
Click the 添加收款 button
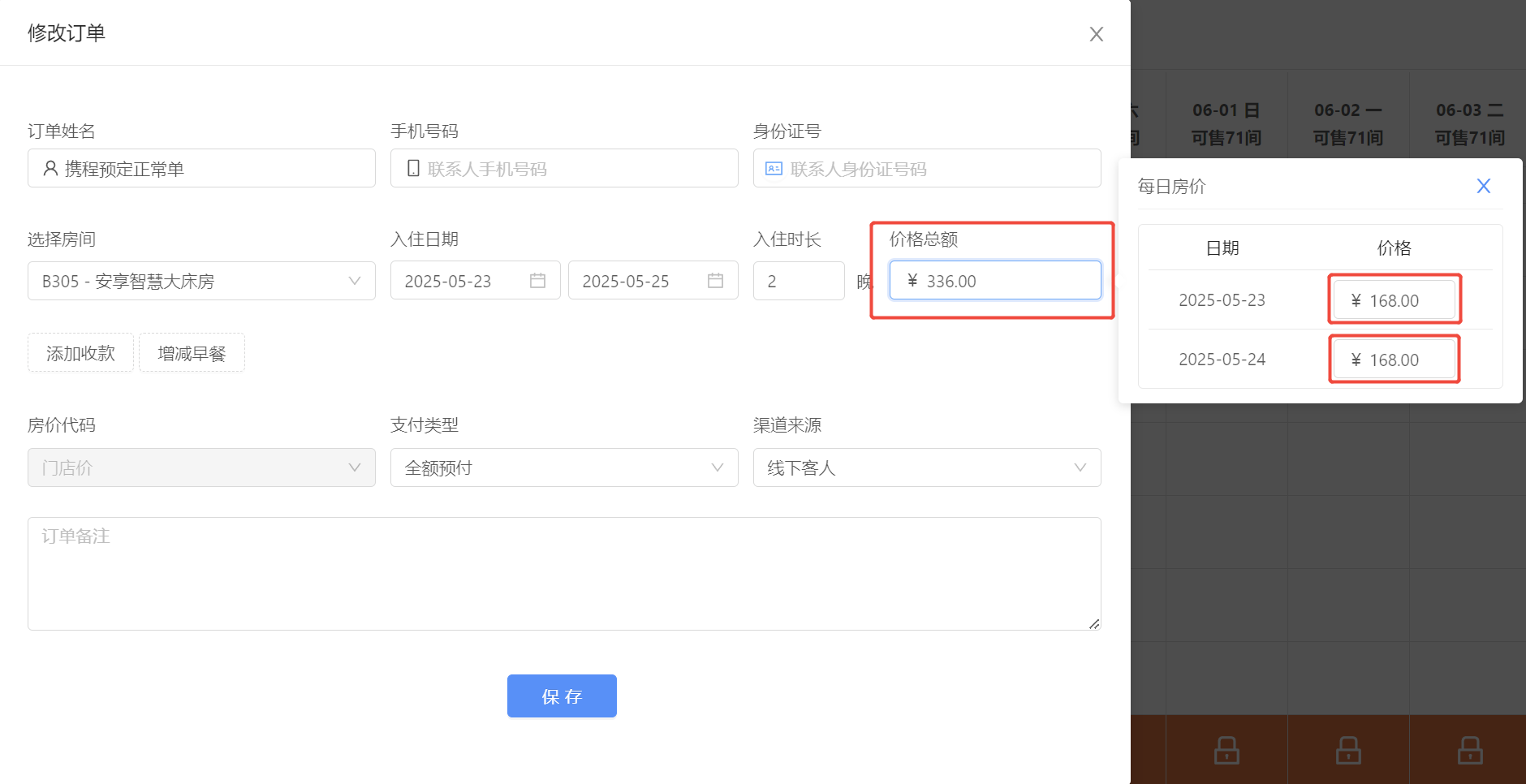pos(80,353)
